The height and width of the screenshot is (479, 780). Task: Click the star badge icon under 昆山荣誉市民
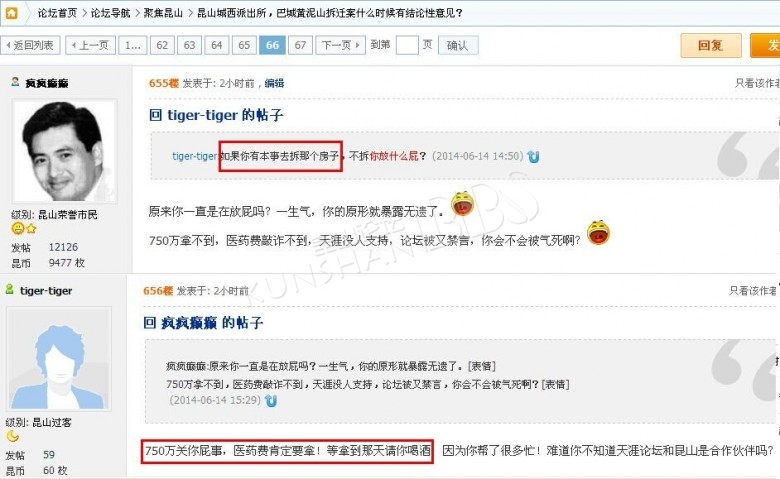[x=31, y=229]
